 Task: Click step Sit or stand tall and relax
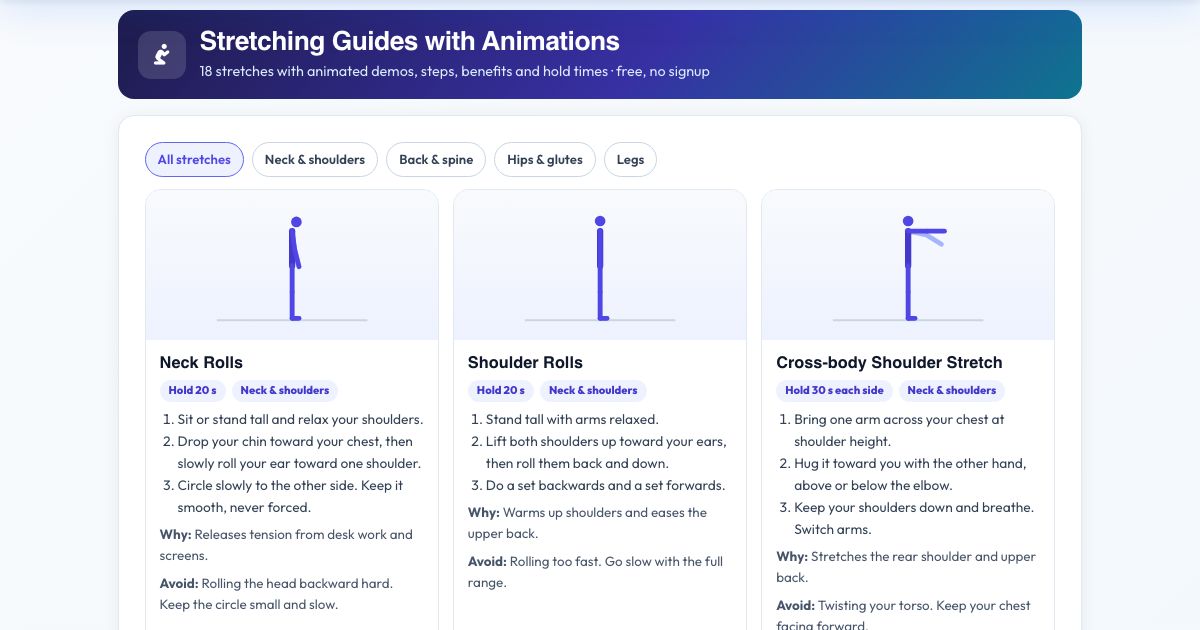[x=300, y=419]
